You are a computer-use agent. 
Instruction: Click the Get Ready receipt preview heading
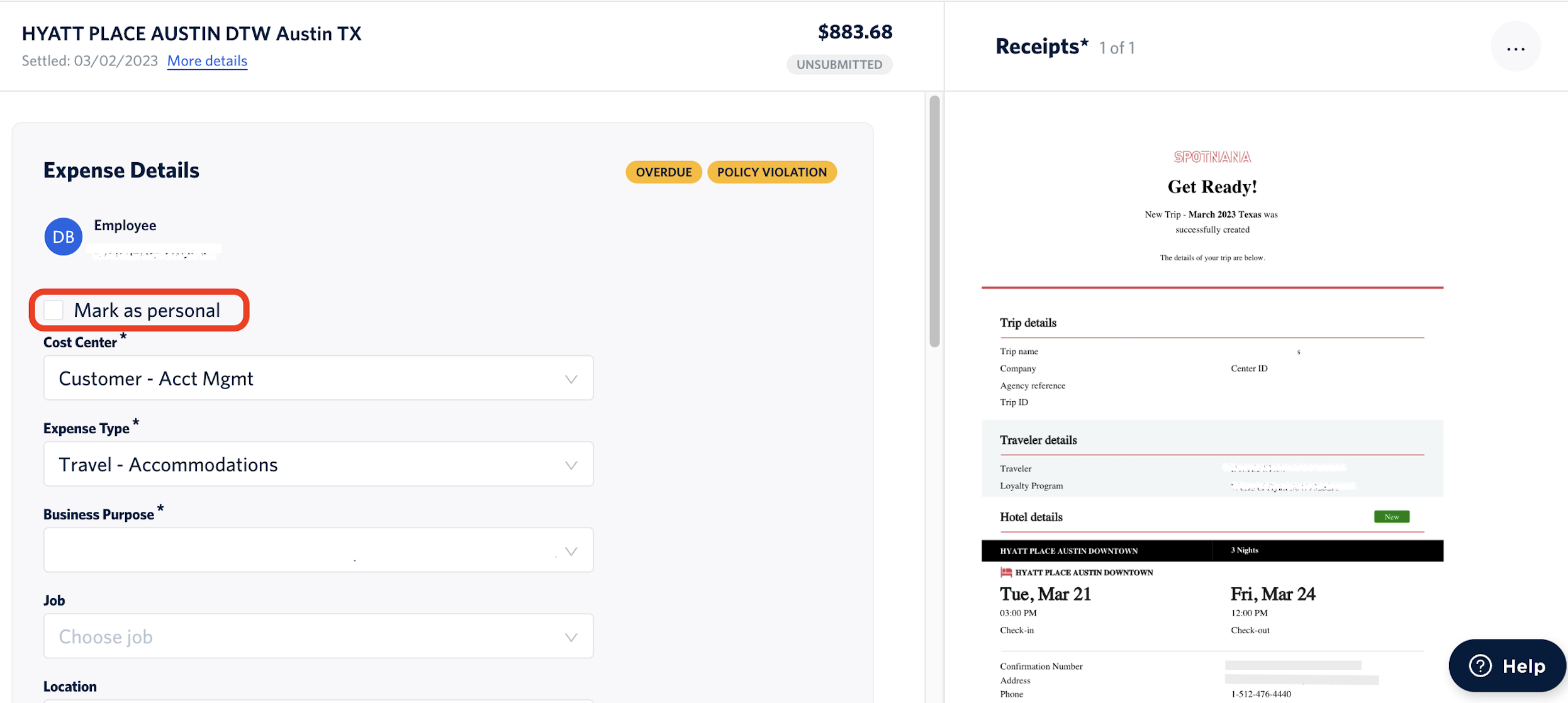pos(1212,187)
